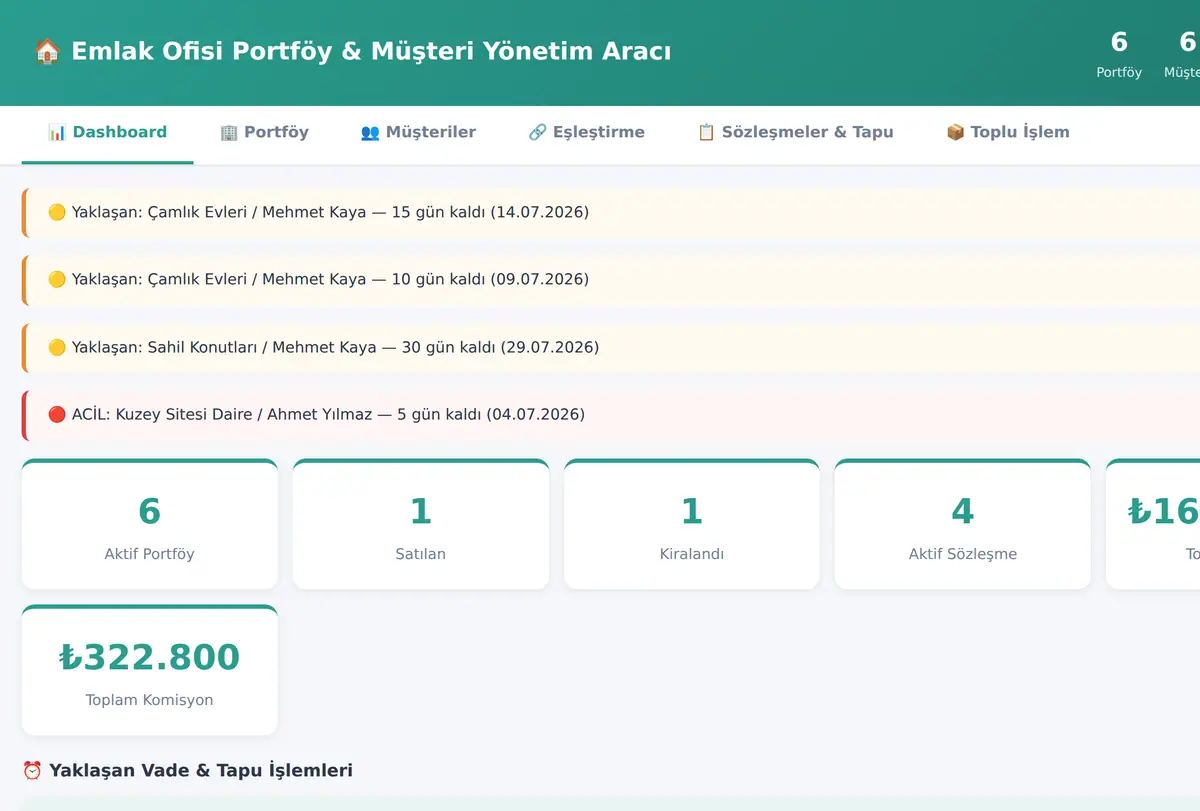1200x811 pixels.
Task: Click the clipboard icon on Sözleşmeler & Tapu
Action: 706,132
